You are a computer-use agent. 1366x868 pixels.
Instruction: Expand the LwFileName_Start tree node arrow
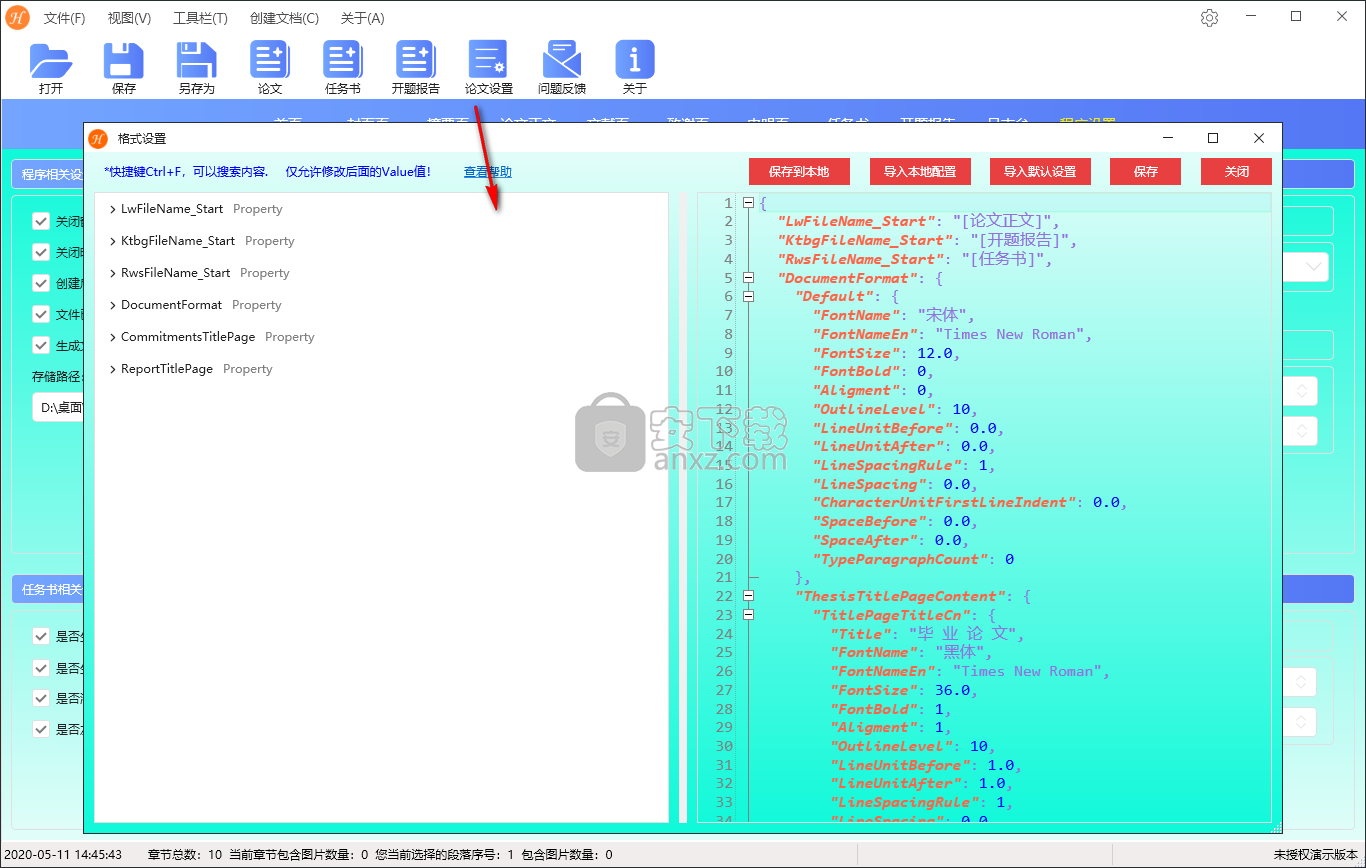click(x=113, y=209)
